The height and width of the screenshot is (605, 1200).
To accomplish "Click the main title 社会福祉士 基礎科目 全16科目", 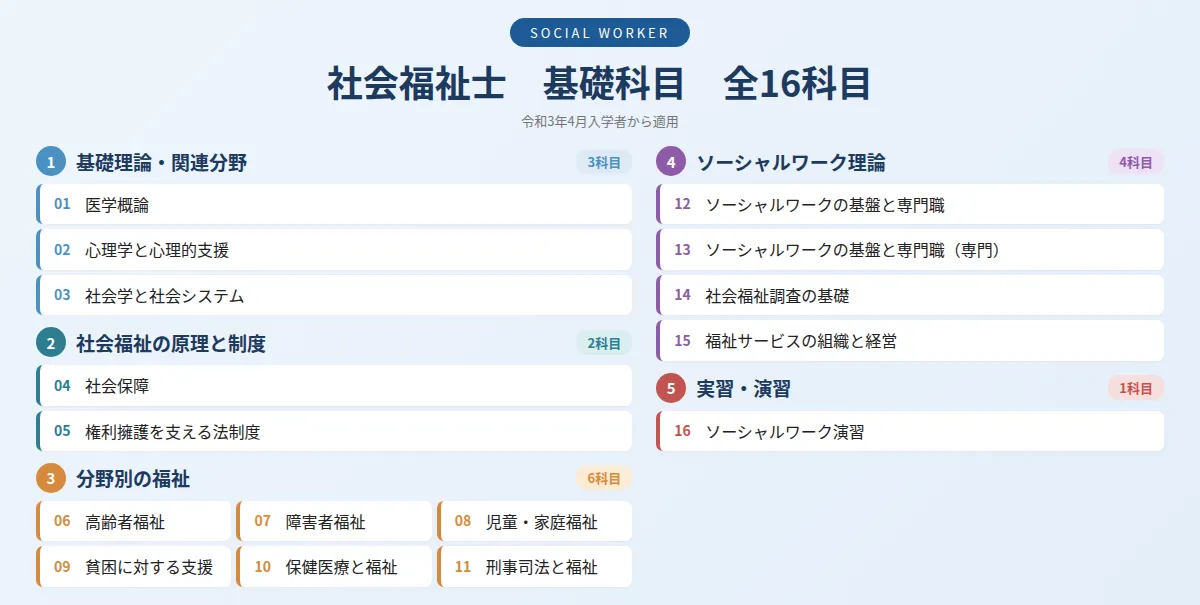I will [x=600, y=84].
